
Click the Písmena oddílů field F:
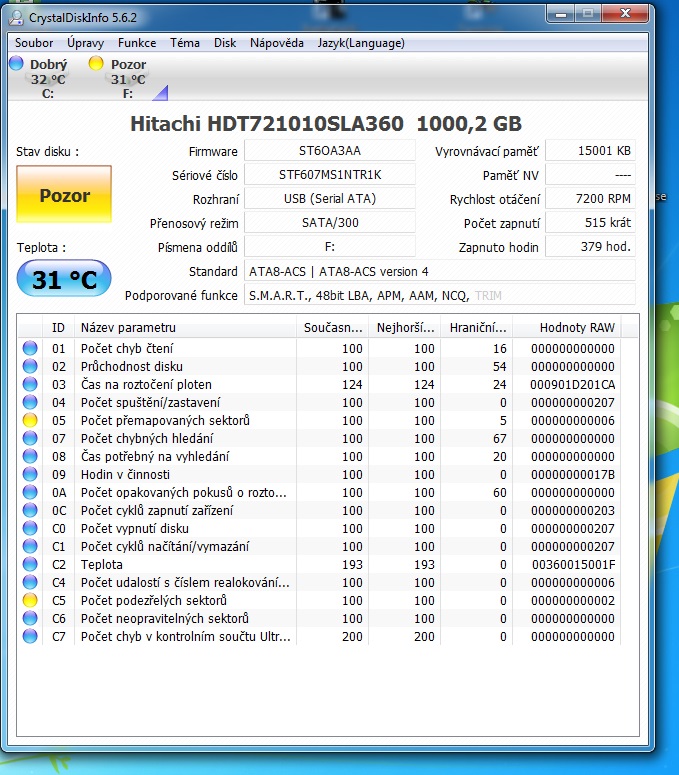click(330, 247)
